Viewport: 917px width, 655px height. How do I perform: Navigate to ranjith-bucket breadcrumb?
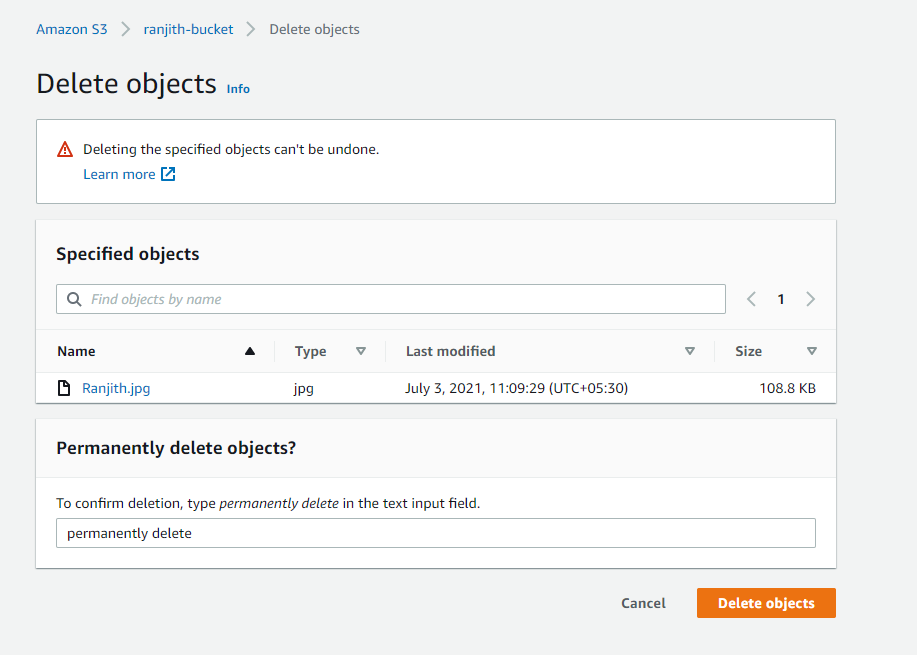[x=188, y=29]
